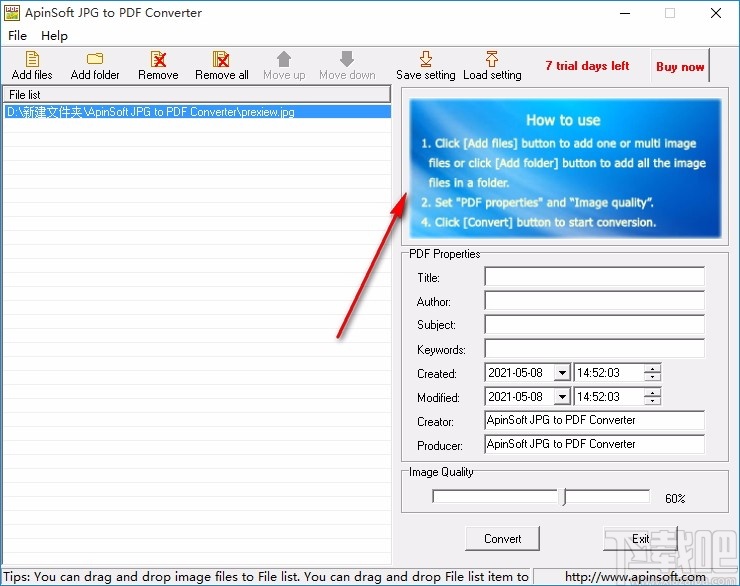Viewport: 740px width, 586px height.
Task: Click the Image Quality slider thumb
Action: [564, 497]
